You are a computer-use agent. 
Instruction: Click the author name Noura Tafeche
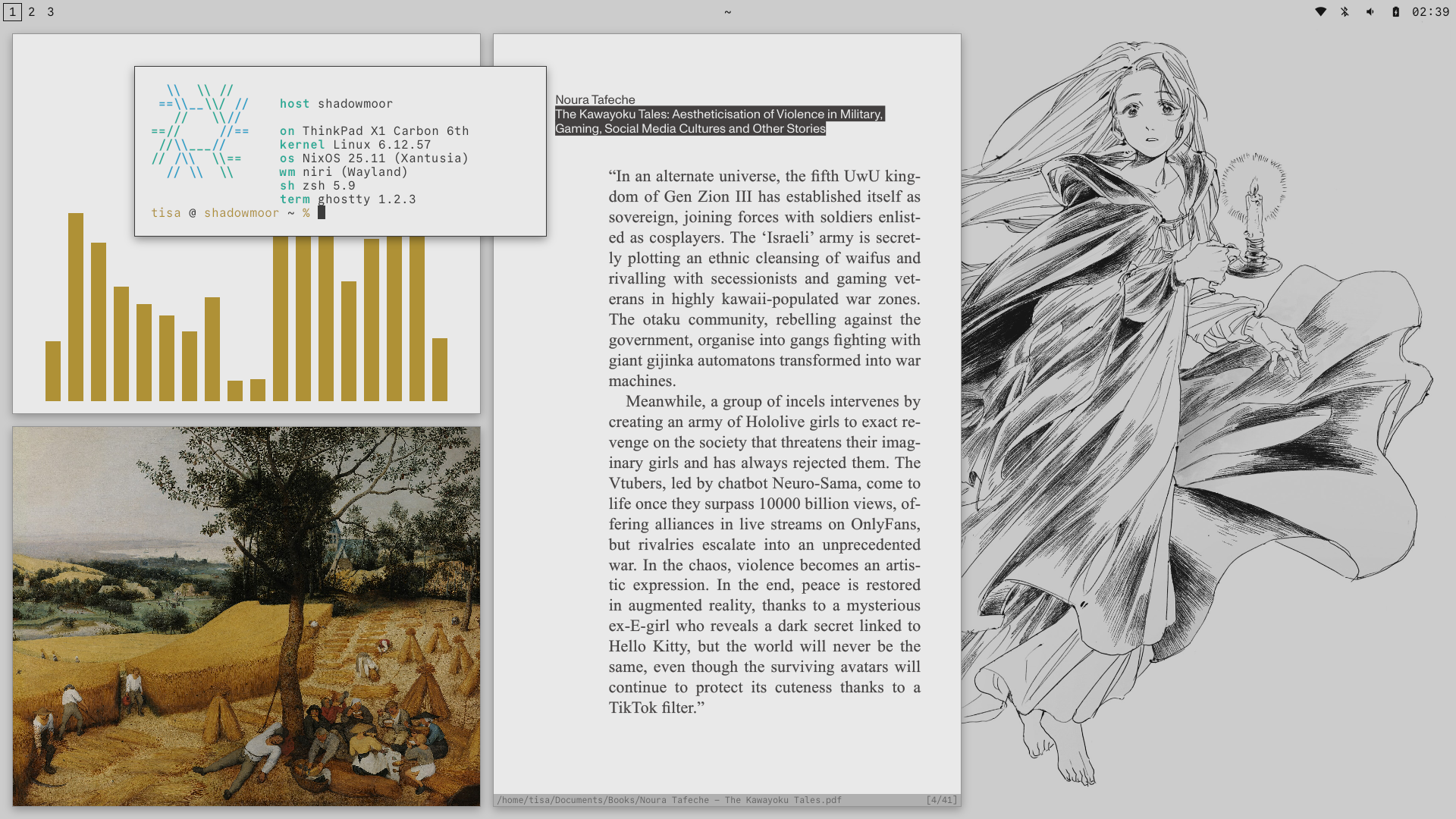coord(595,99)
